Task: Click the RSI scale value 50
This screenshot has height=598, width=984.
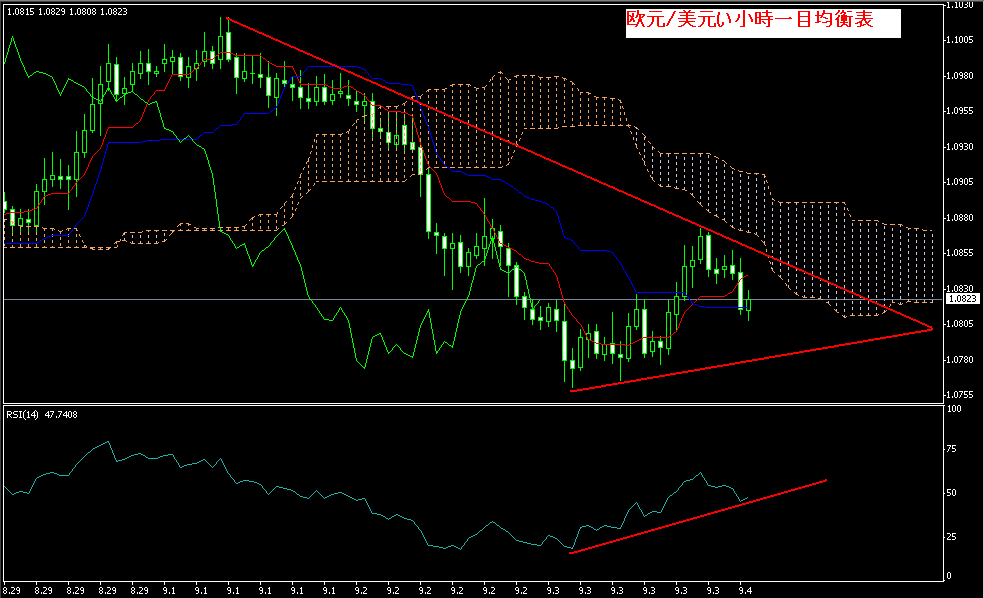Action: click(x=952, y=493)
